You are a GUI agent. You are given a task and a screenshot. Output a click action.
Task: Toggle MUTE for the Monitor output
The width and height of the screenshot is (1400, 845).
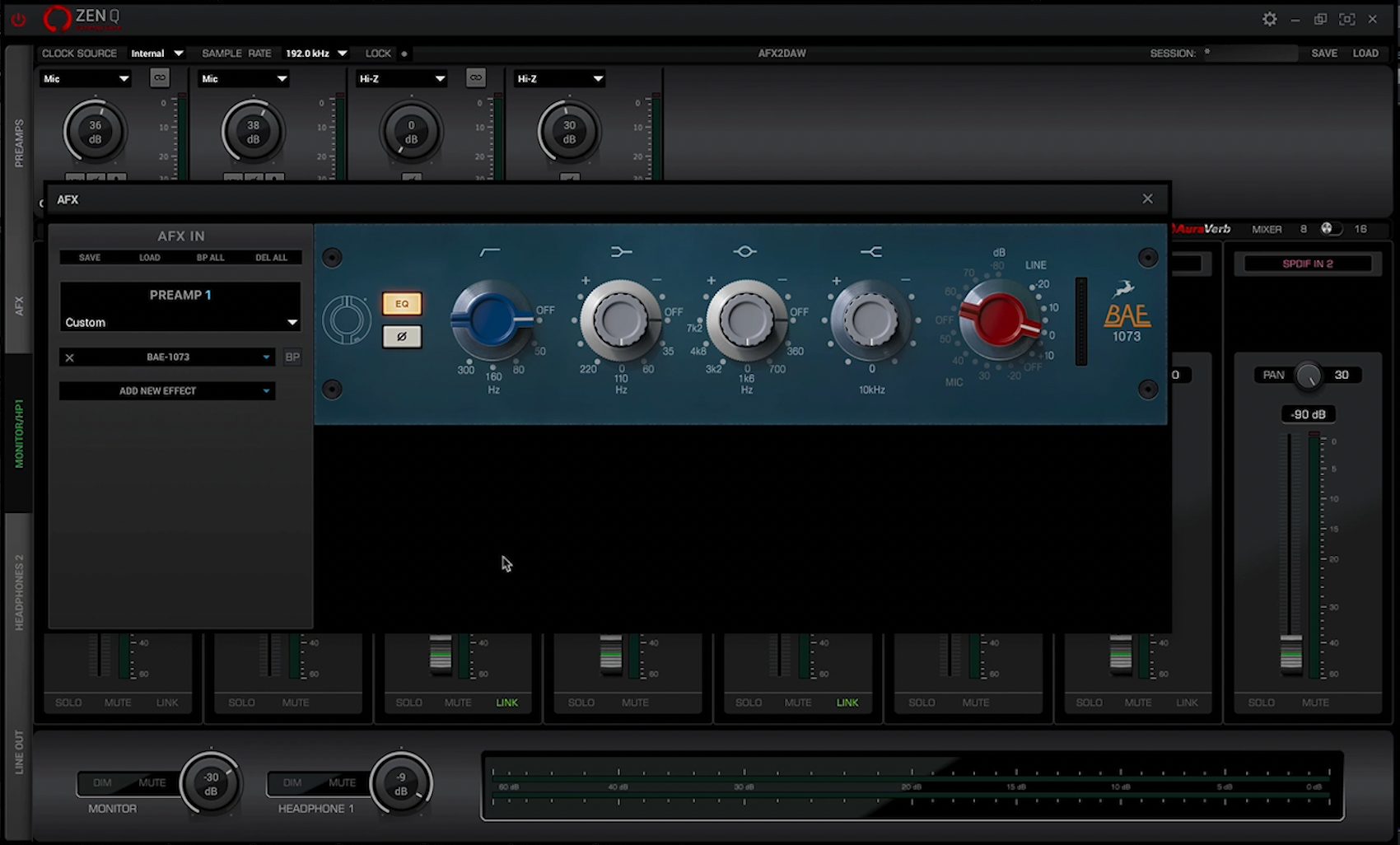(152, 783)
